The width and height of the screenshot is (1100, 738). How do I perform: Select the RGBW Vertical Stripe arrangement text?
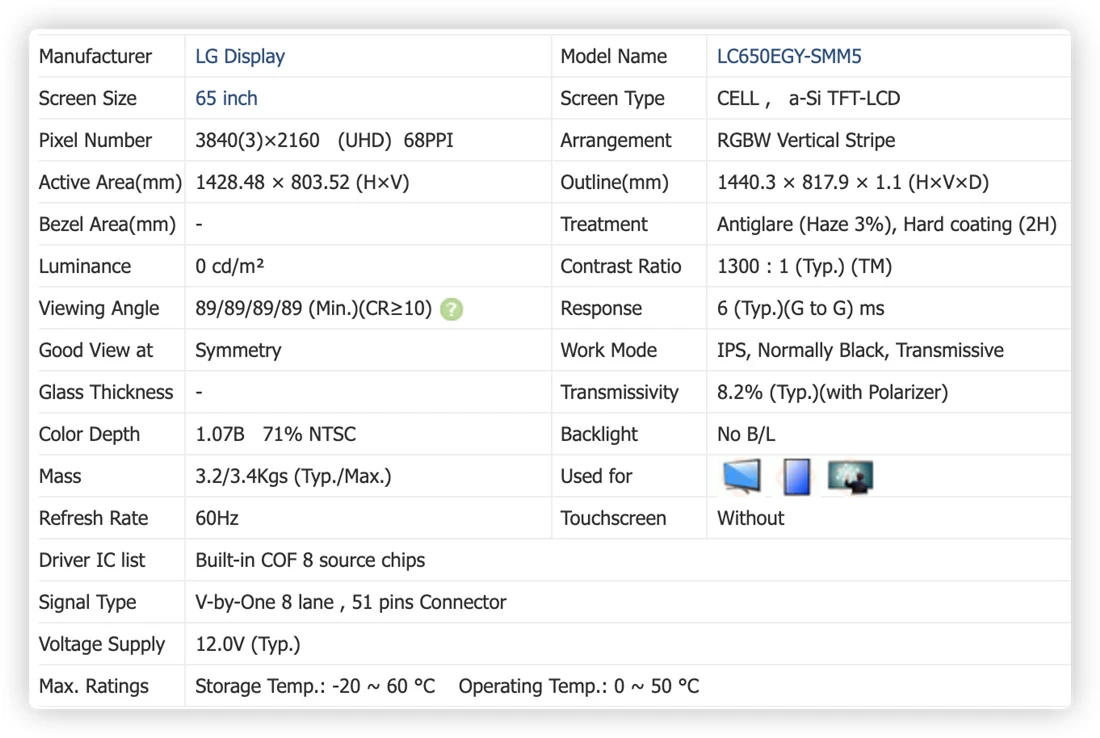click(805, 140)
